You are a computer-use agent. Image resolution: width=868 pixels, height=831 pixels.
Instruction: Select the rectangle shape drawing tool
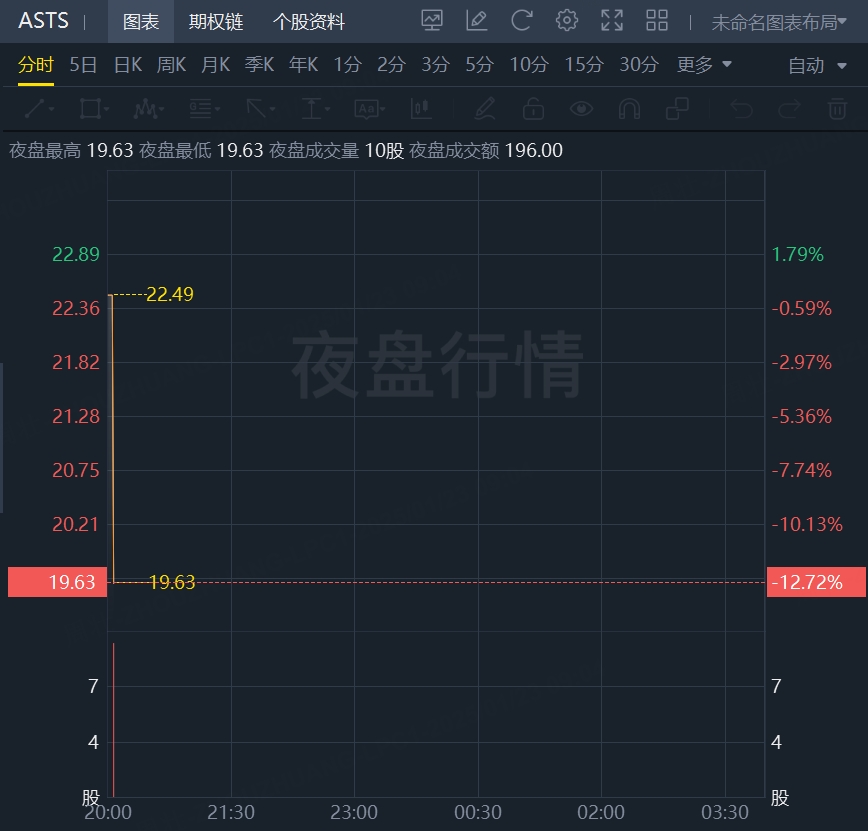pos(94,109)
